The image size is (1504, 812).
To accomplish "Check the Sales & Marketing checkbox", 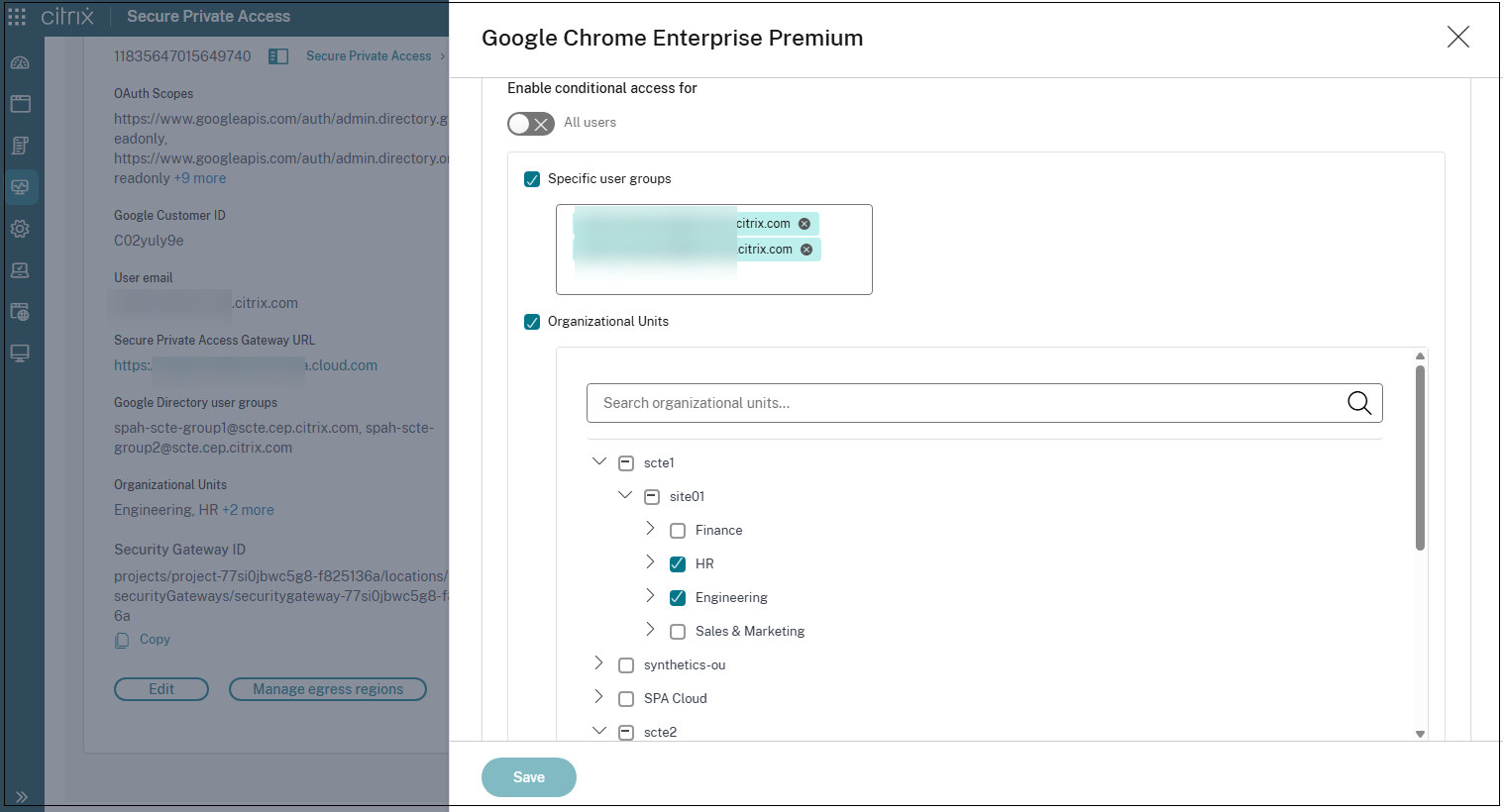I will [x=678, y=632].
